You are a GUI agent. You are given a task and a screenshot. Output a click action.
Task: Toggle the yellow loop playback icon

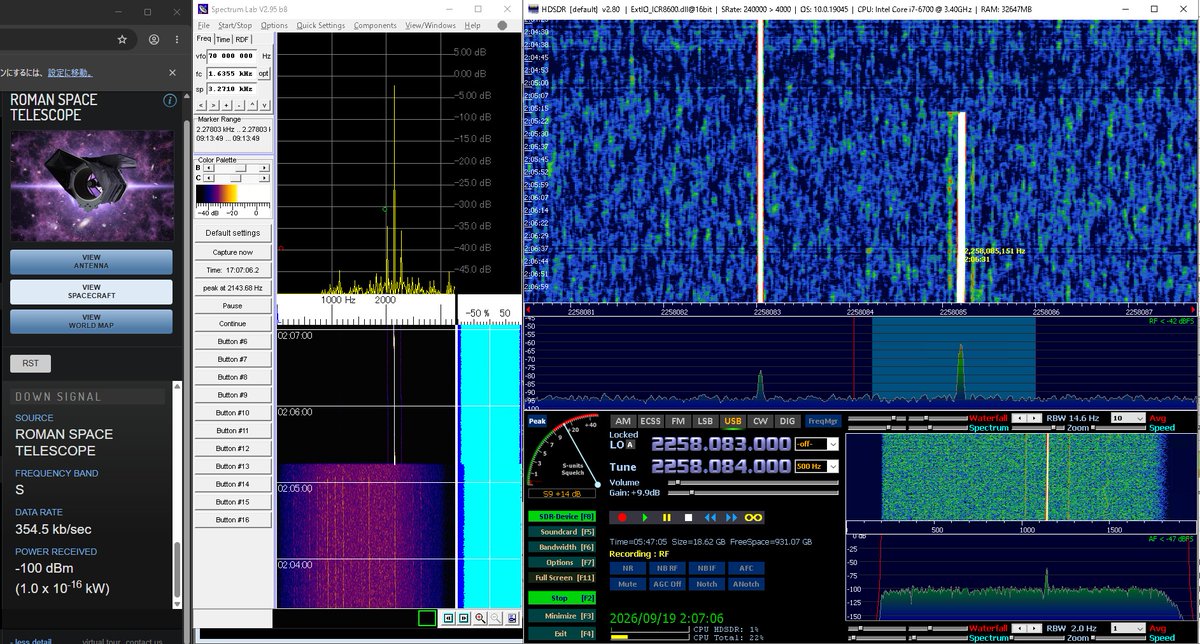pos(753,517)
